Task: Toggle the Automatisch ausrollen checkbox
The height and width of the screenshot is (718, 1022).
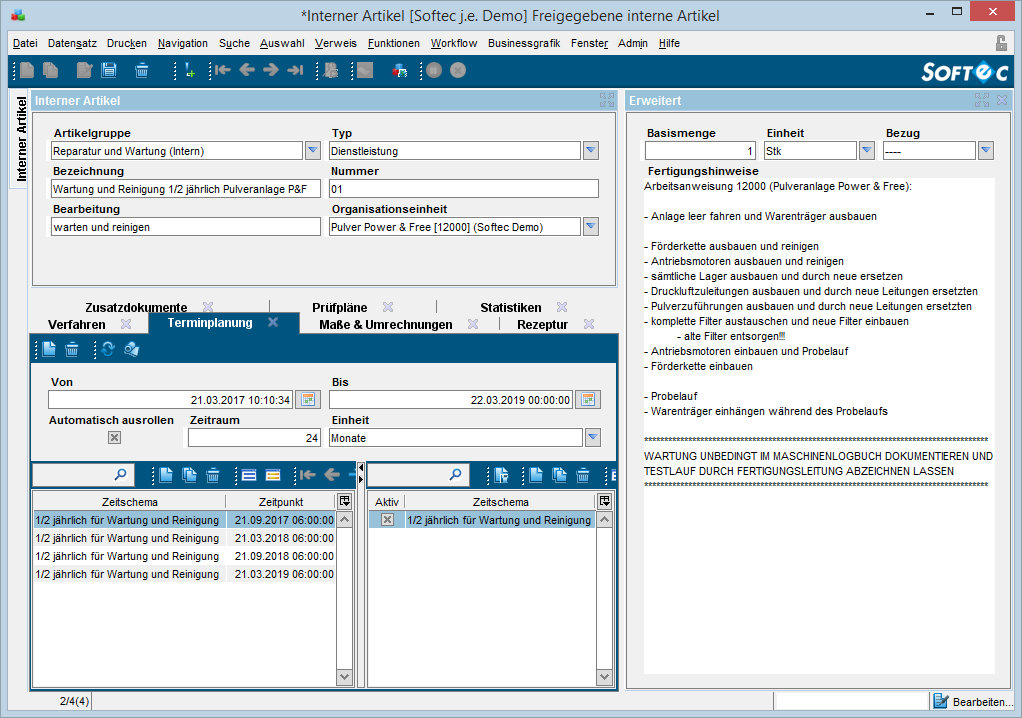Action: 114,438
